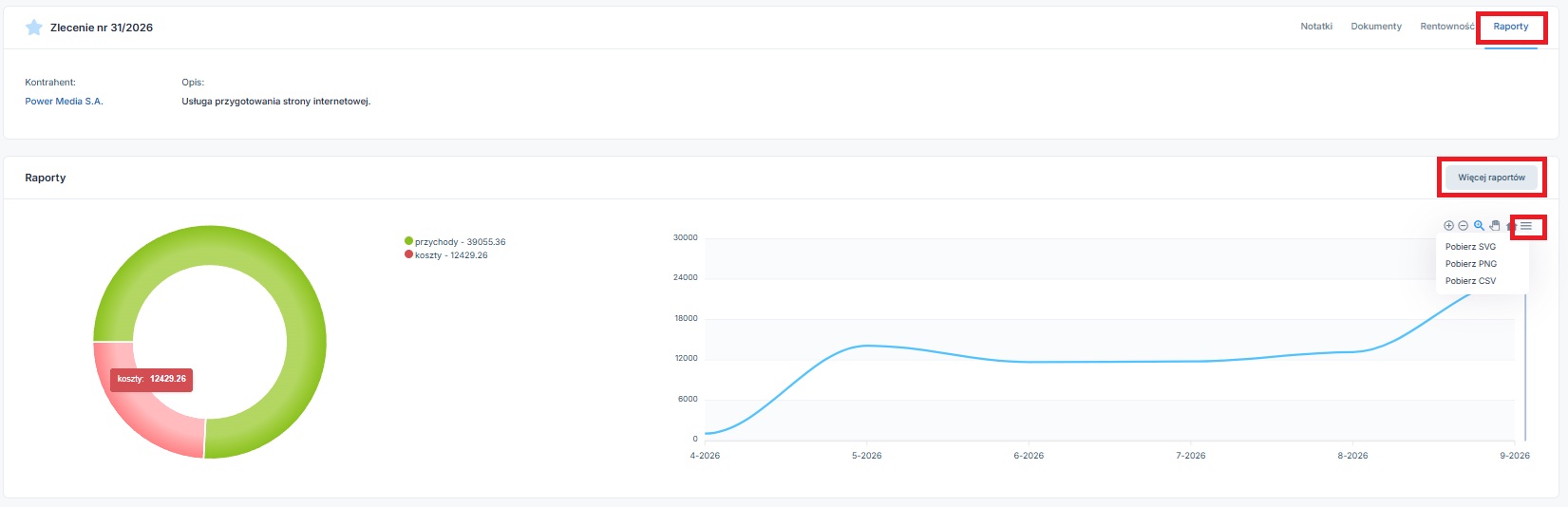
Task: Choose Pobierz PNG from the chart menu
Action: point(1471,264)
